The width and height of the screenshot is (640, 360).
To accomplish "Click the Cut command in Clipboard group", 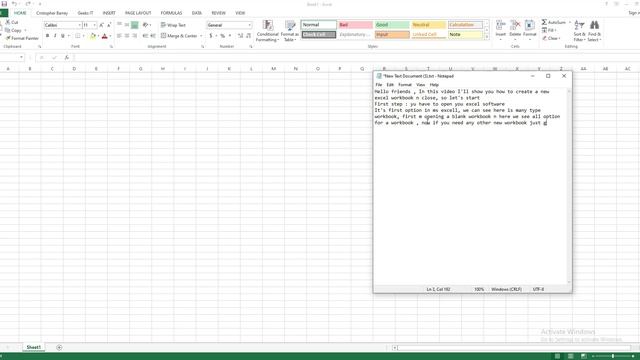I will 12,22.
